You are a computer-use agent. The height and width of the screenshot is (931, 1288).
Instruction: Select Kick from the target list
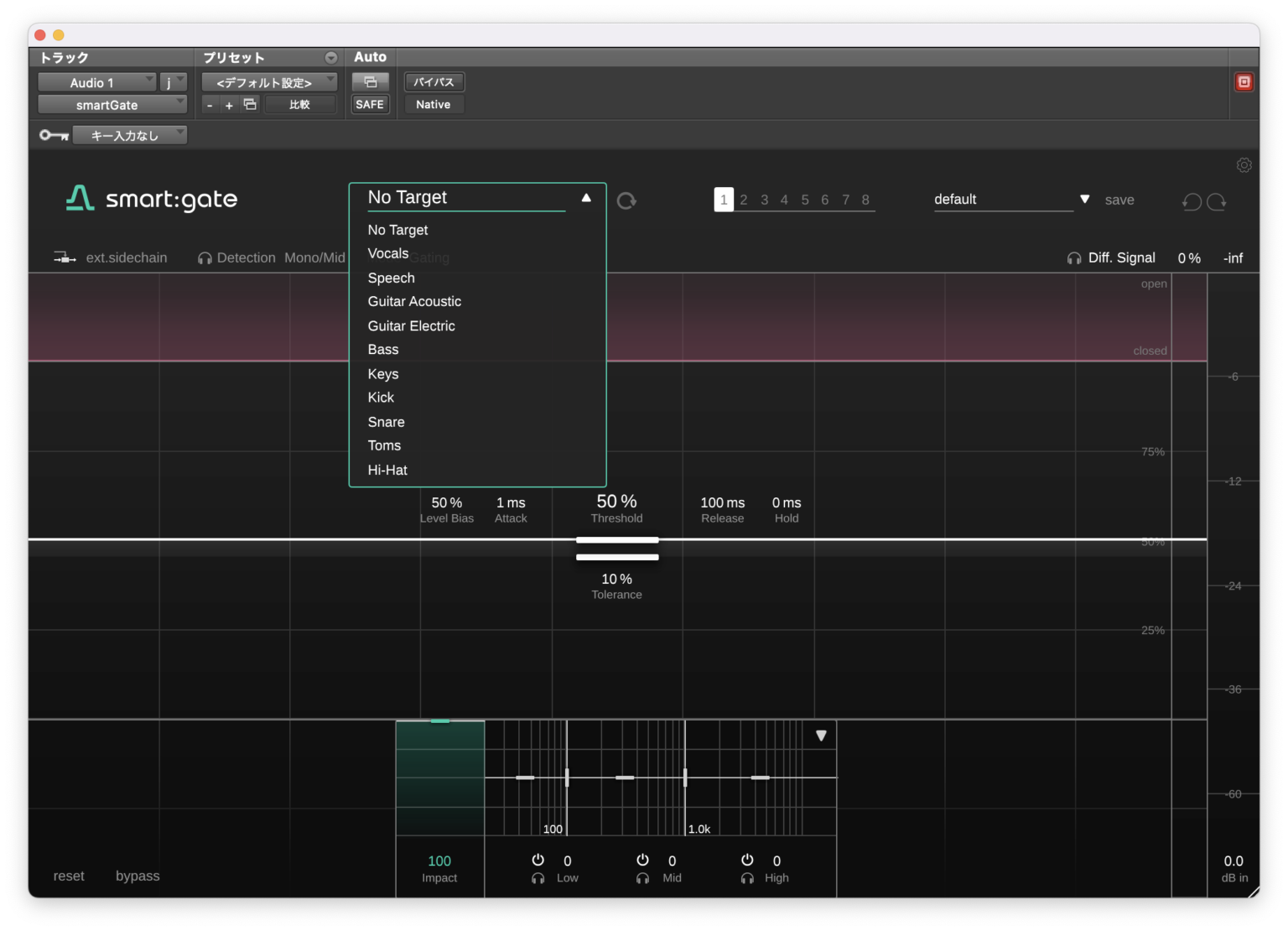tap(381, 397)
